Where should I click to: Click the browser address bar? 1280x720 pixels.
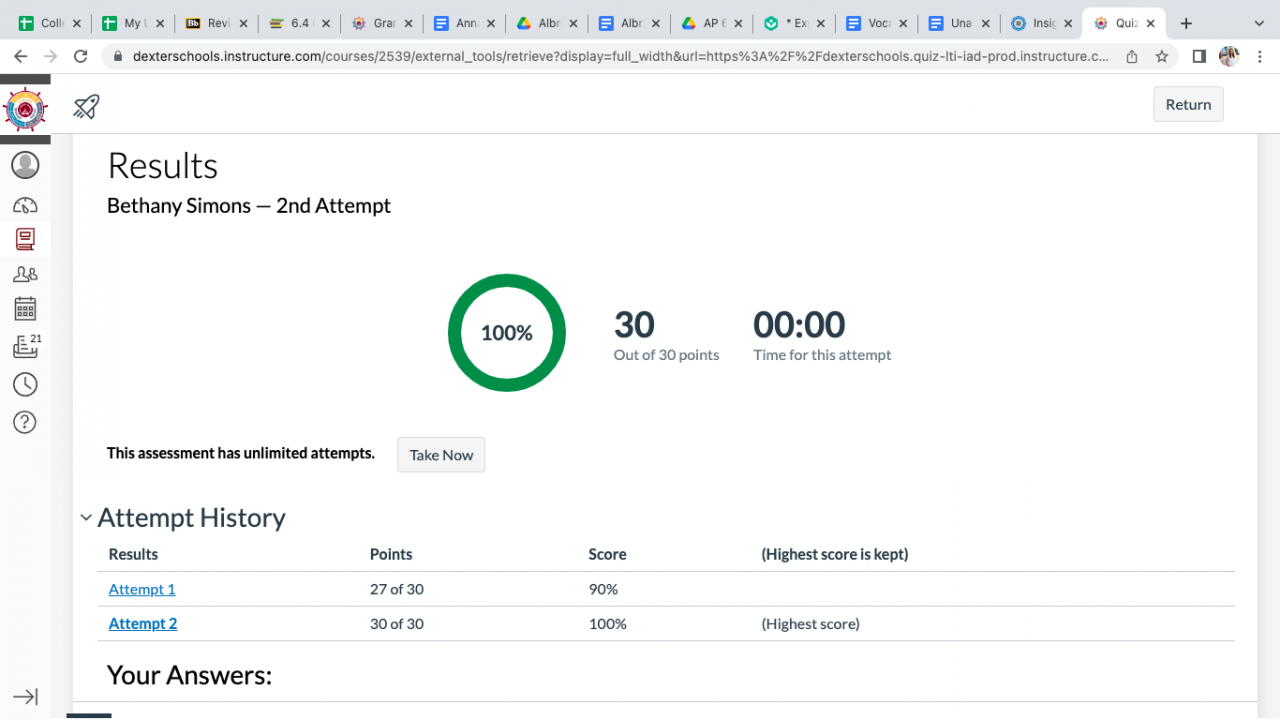pyautogui.click(x=620, y=57)
